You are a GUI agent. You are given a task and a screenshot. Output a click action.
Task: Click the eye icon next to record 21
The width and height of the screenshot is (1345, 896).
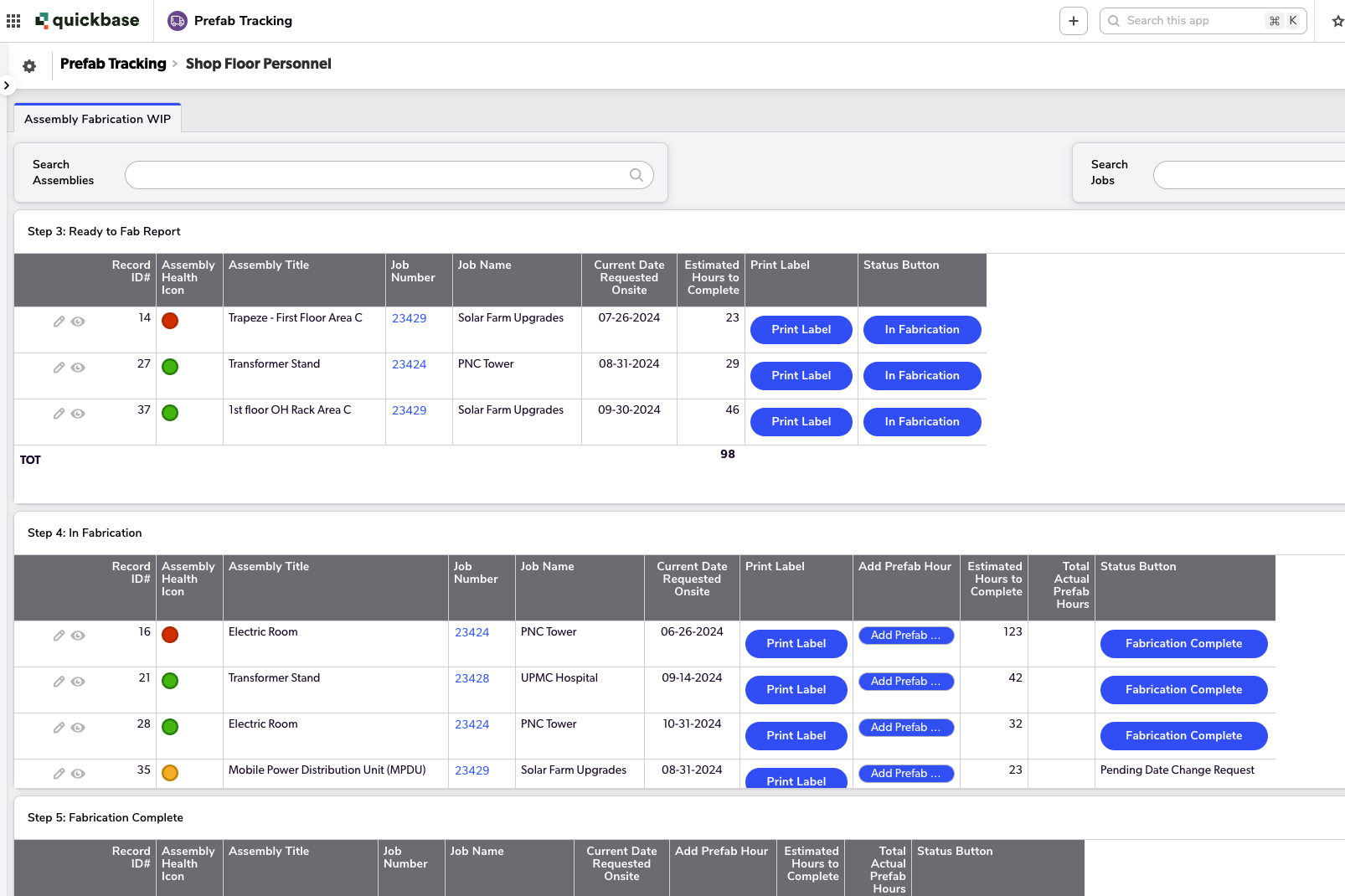(78, 681)
